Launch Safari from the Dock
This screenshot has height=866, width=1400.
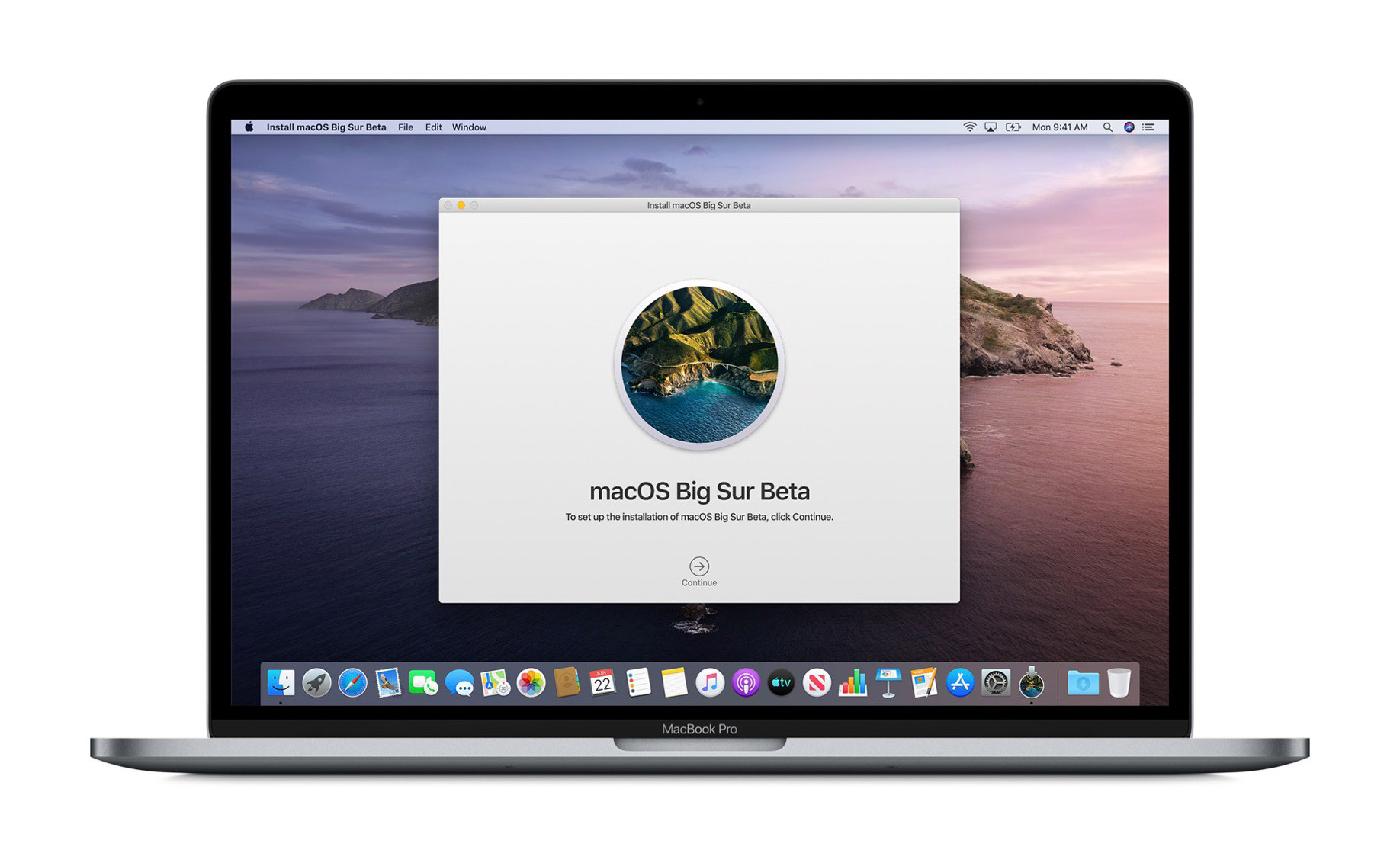click(x=352, y=682)
